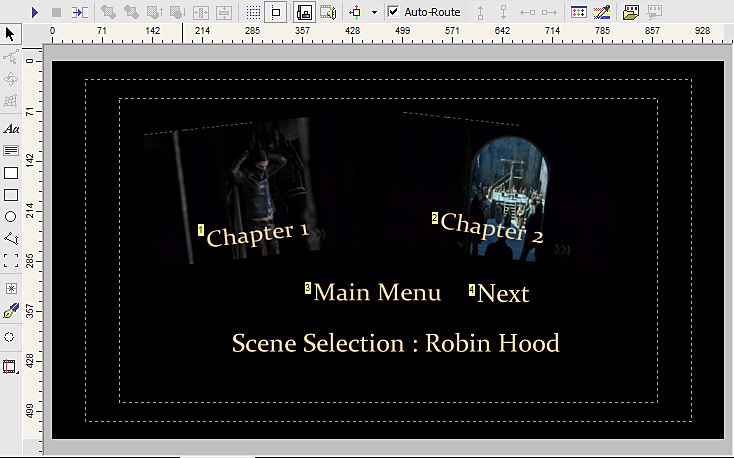This screenshot has width=734, height=458.
Task: Select the Next text button
Action: pyautogui.click(x=503, y=294)
